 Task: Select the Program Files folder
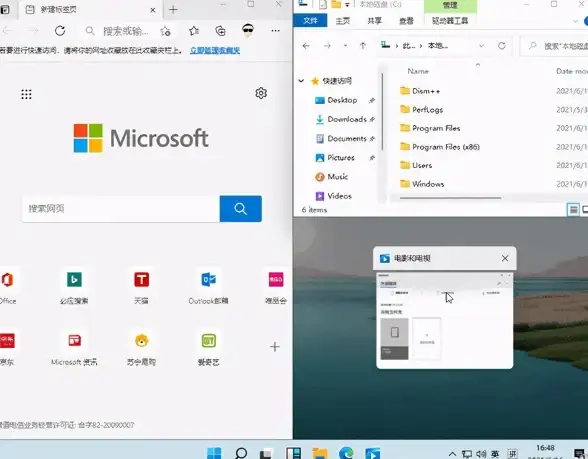point(436,128)
